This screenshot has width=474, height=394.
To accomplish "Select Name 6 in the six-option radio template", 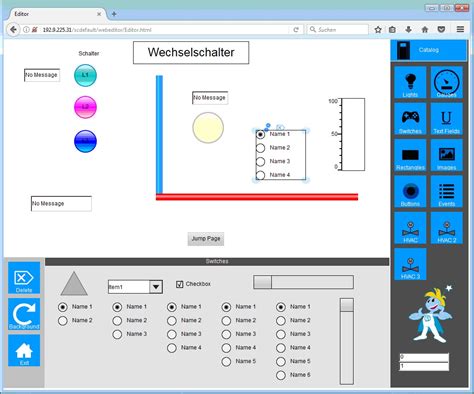I will click(x=281, y=375).
